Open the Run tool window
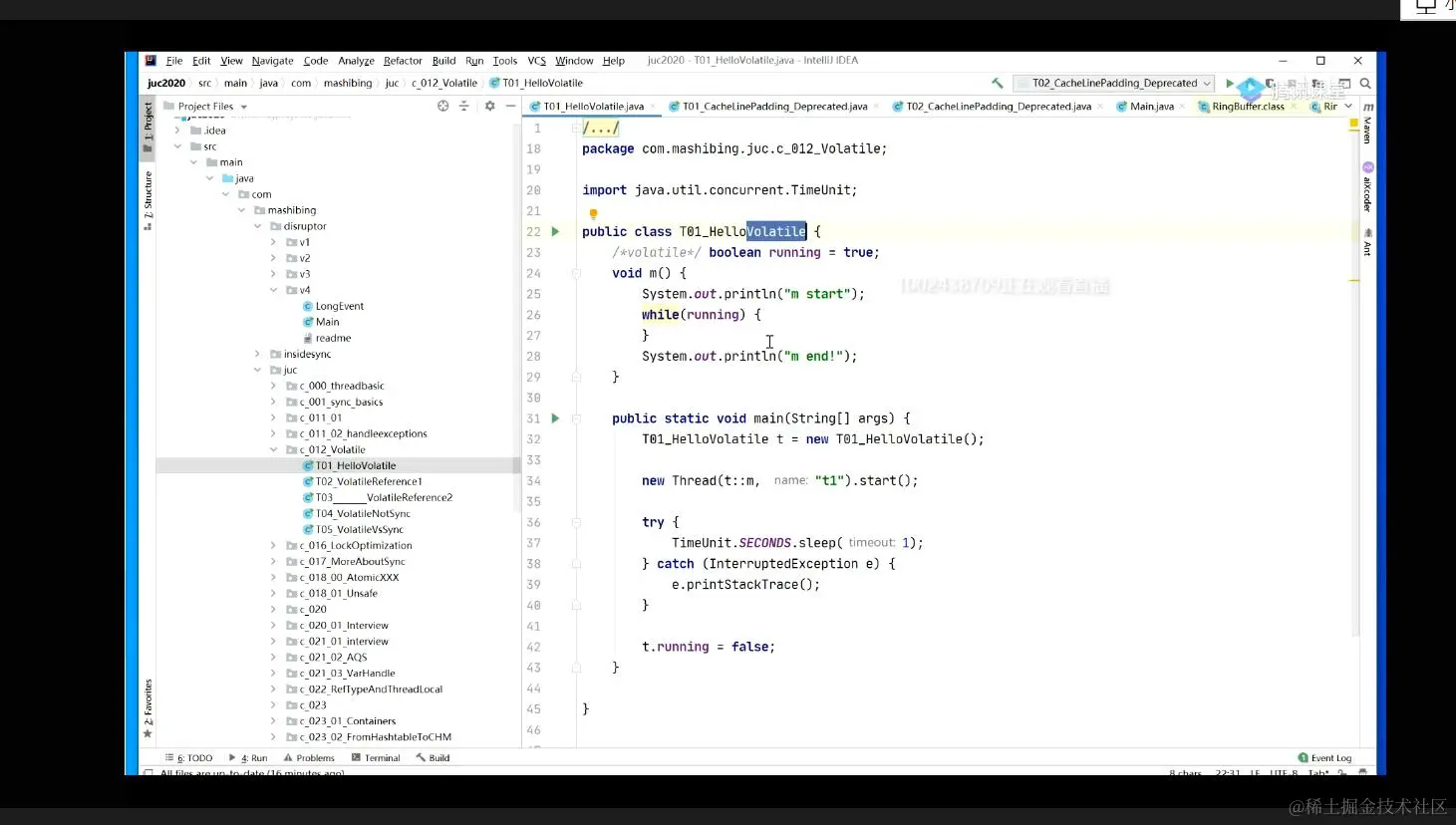1456x825 pixels. 248,758
